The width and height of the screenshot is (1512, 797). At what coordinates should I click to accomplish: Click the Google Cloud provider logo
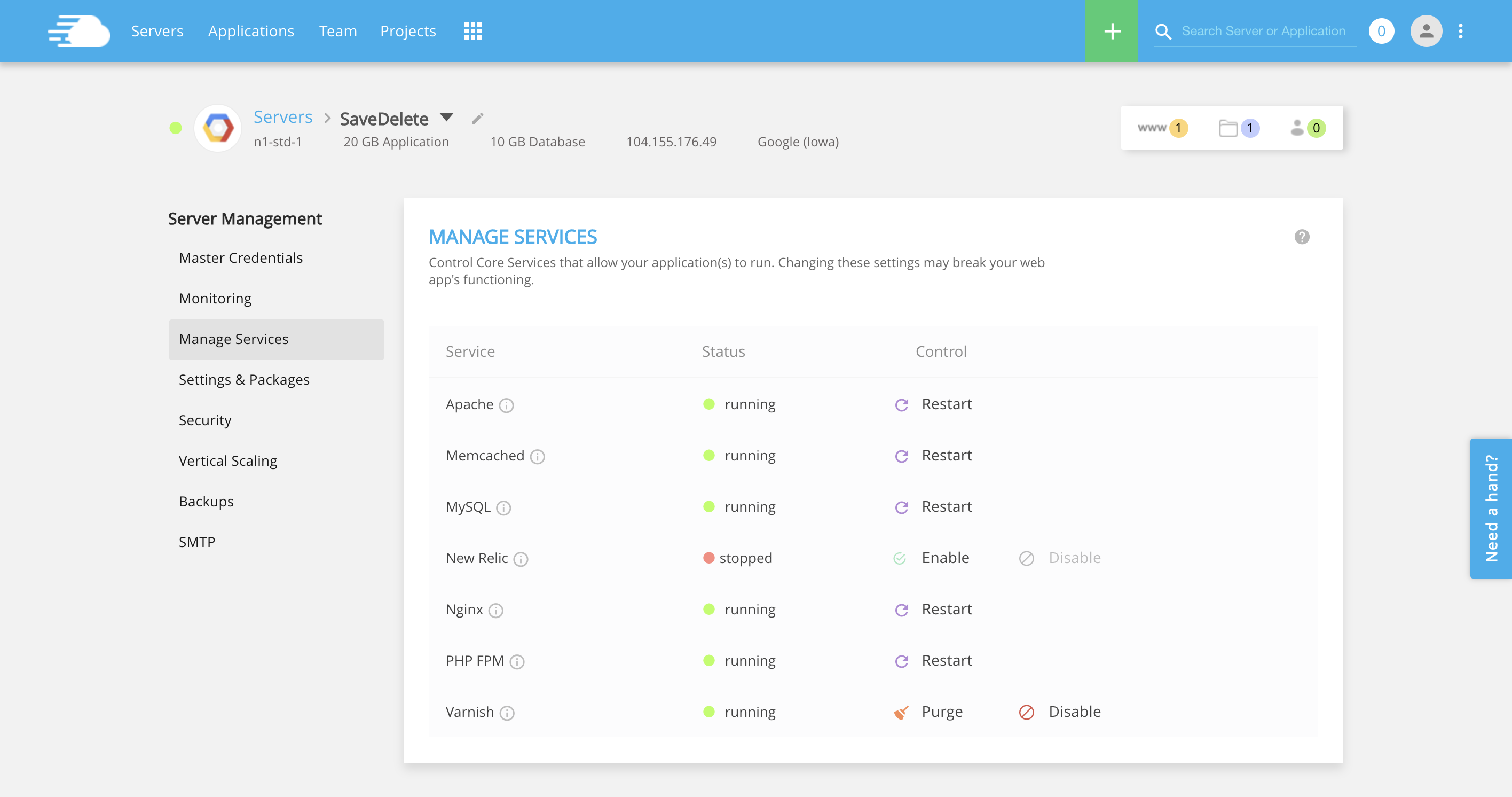218,128
